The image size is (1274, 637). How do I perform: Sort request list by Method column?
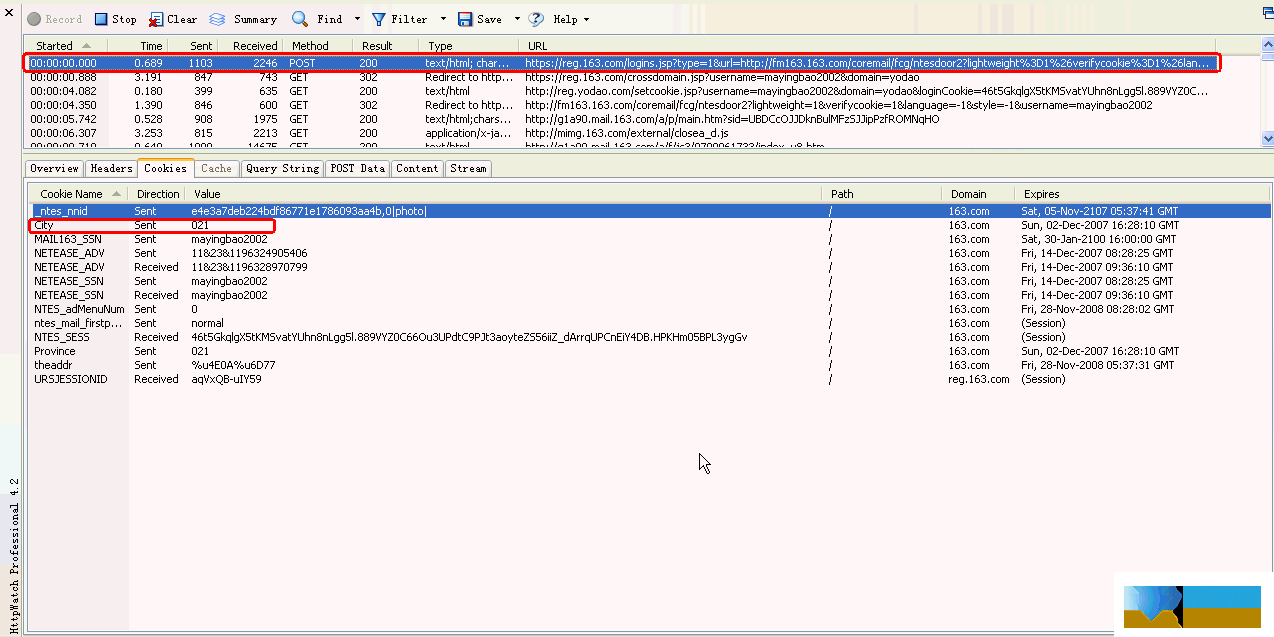[318, 46]
